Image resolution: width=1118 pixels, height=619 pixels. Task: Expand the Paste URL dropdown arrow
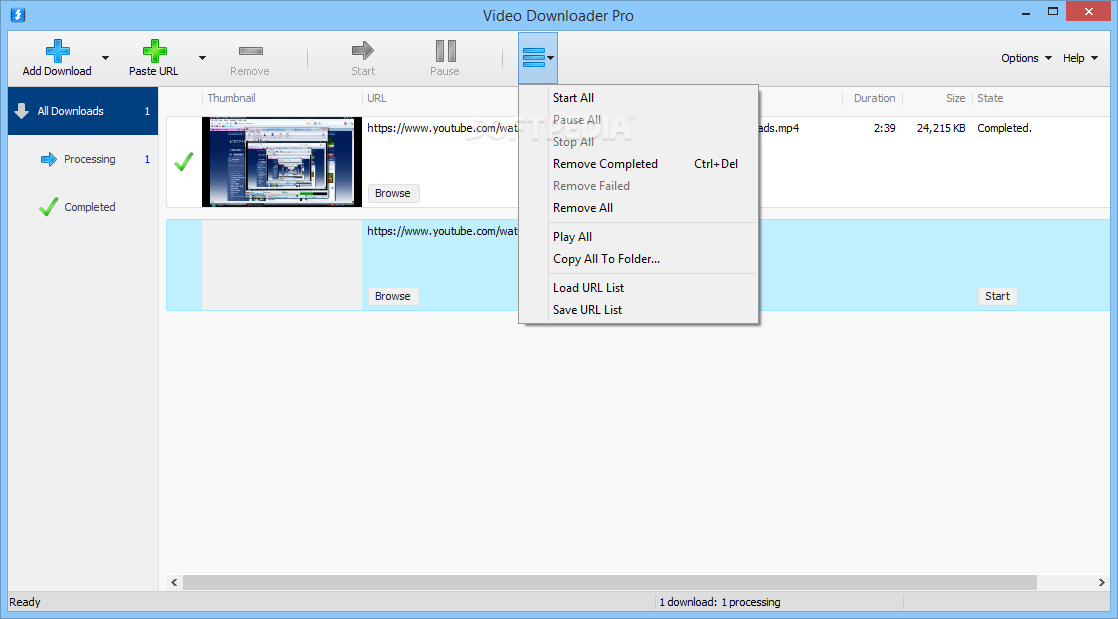[x=202, y=58]
